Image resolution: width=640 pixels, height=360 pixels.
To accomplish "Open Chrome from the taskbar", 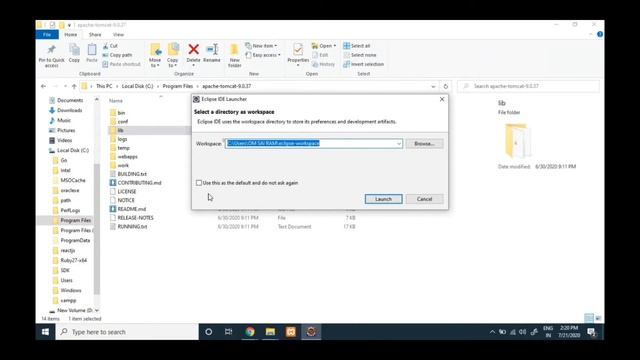I will [x=250, y=332].
